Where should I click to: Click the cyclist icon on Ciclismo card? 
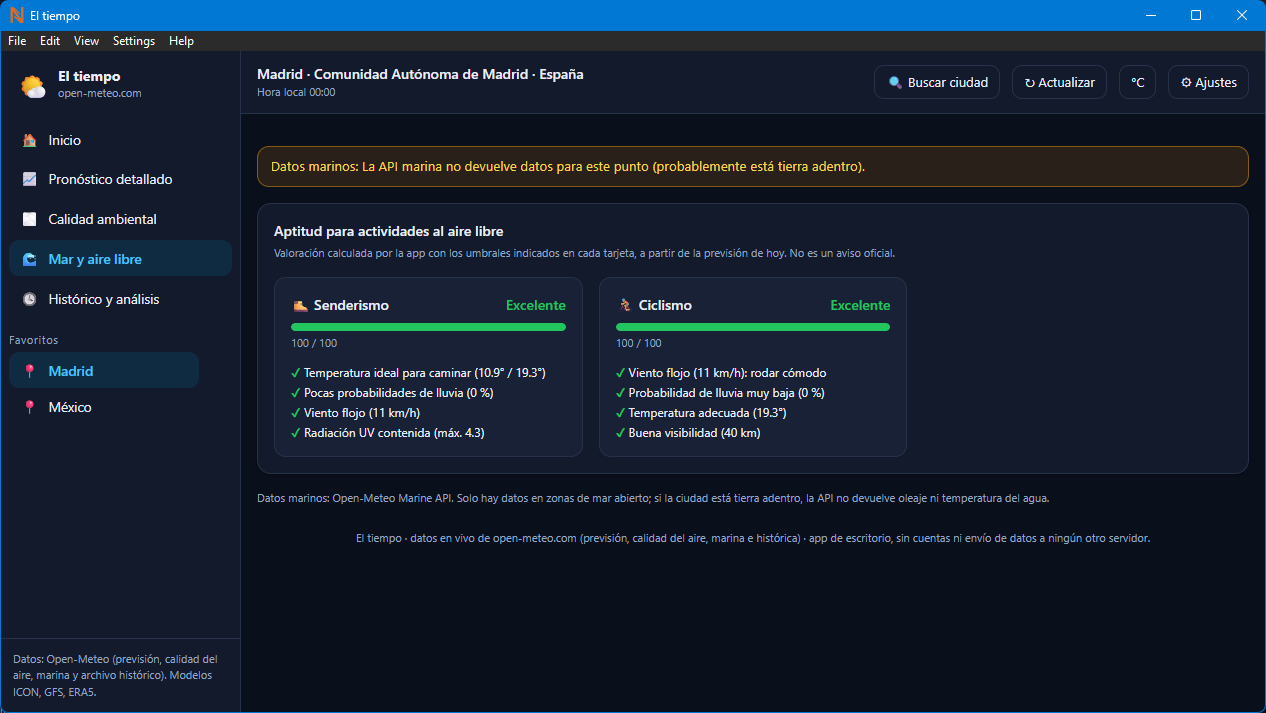tap(625, 306)
